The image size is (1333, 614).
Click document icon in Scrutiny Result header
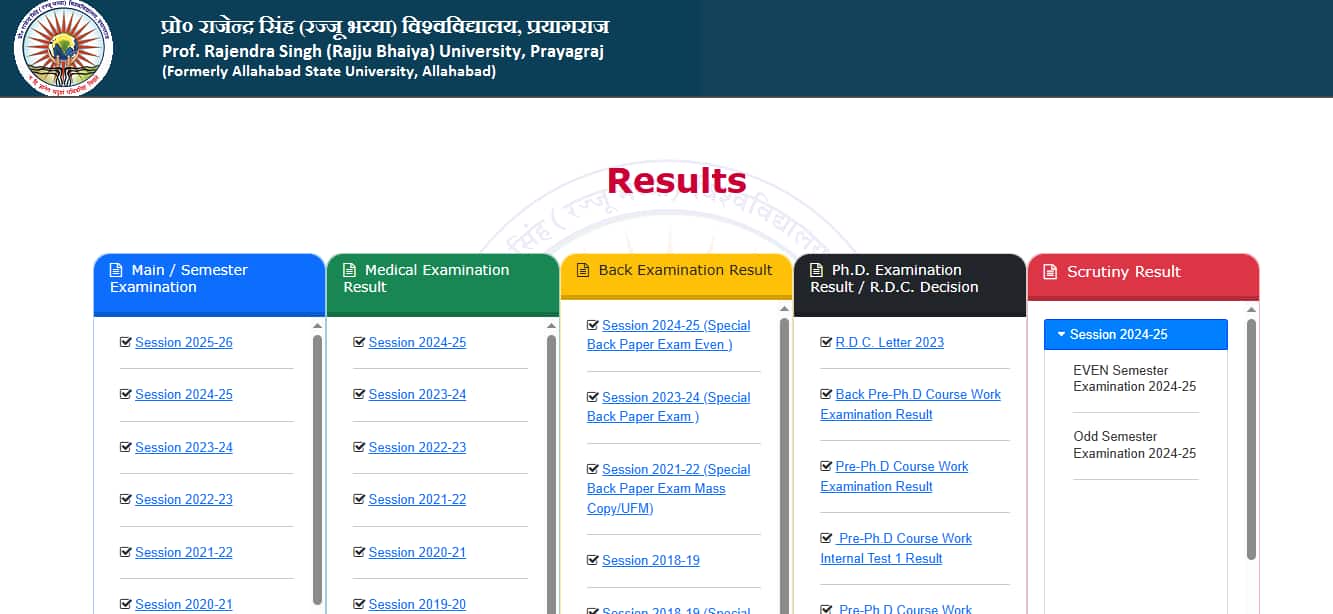pyautogui.click(x=1050, y=272)
